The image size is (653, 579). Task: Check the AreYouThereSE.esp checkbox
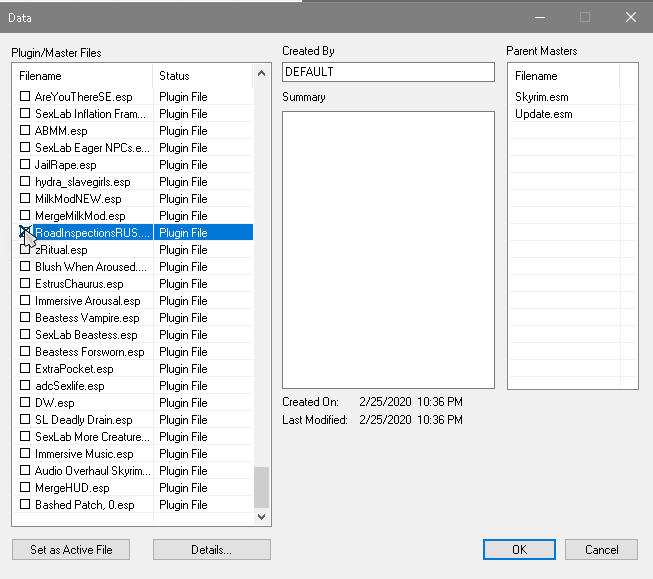click(x=26, y=97)
